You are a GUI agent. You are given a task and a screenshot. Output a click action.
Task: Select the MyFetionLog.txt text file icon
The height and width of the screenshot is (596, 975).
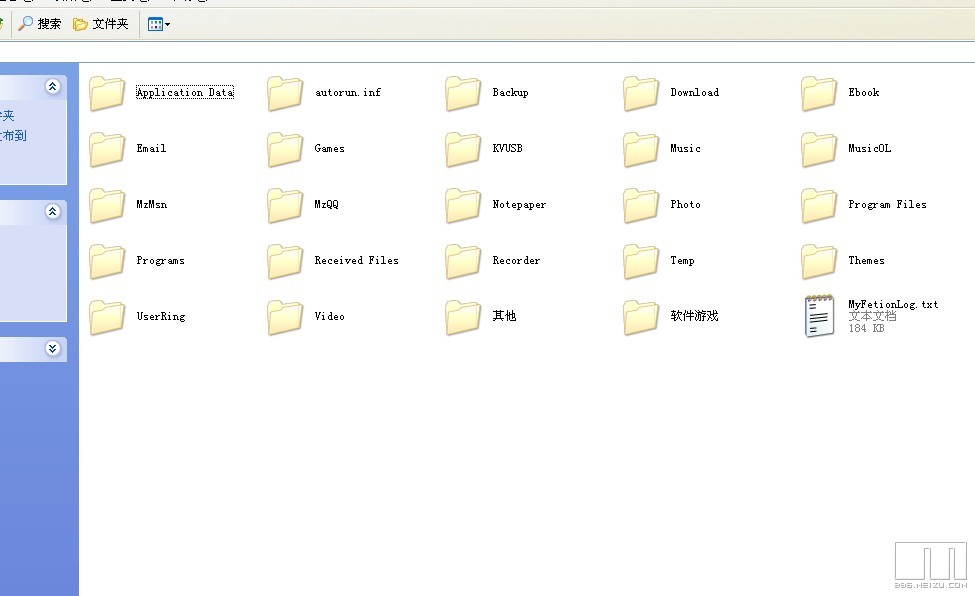[819, 316]
